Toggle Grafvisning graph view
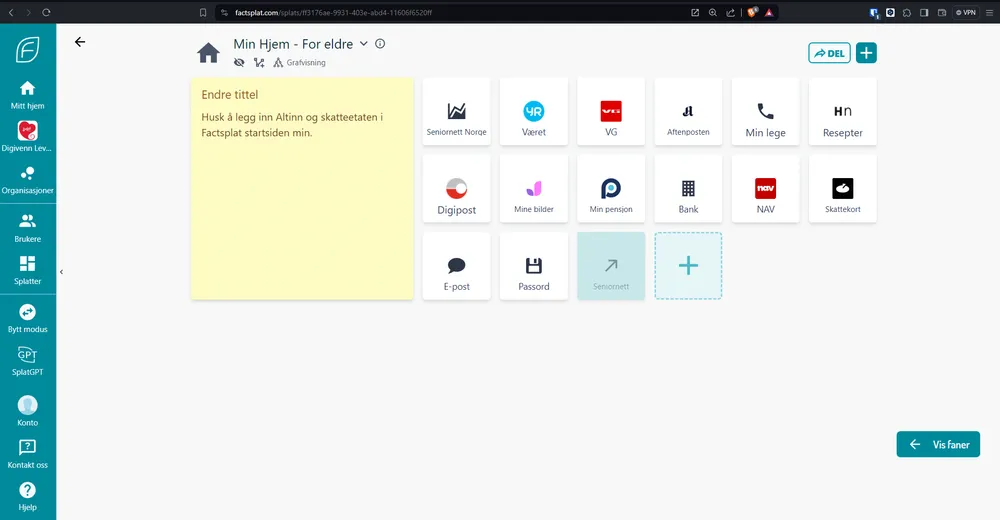Screen dimensions: 1000x520 coord(299,62)
